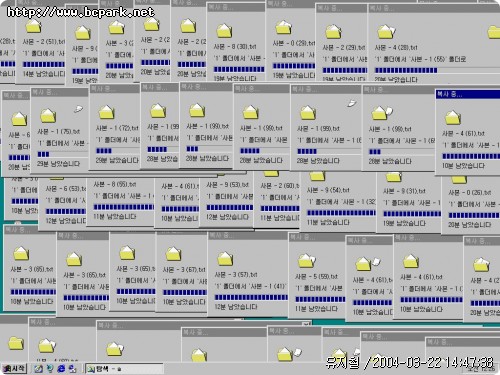Click the folder icon in the 사본 - 3 (67).txt dialog

173,254
